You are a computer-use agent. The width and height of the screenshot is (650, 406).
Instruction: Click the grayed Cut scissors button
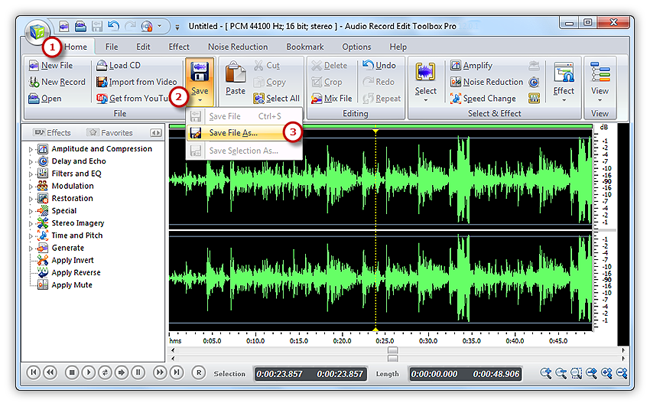(x=267, y=66)
